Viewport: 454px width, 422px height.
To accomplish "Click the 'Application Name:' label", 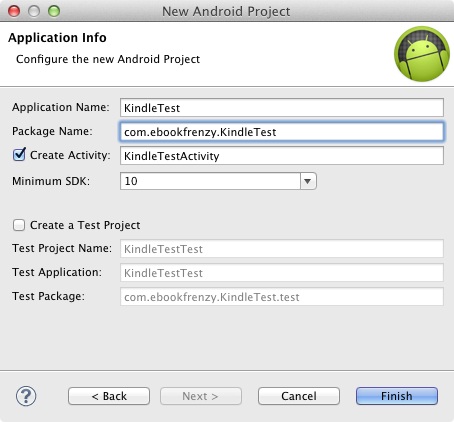I will point(61,107).
